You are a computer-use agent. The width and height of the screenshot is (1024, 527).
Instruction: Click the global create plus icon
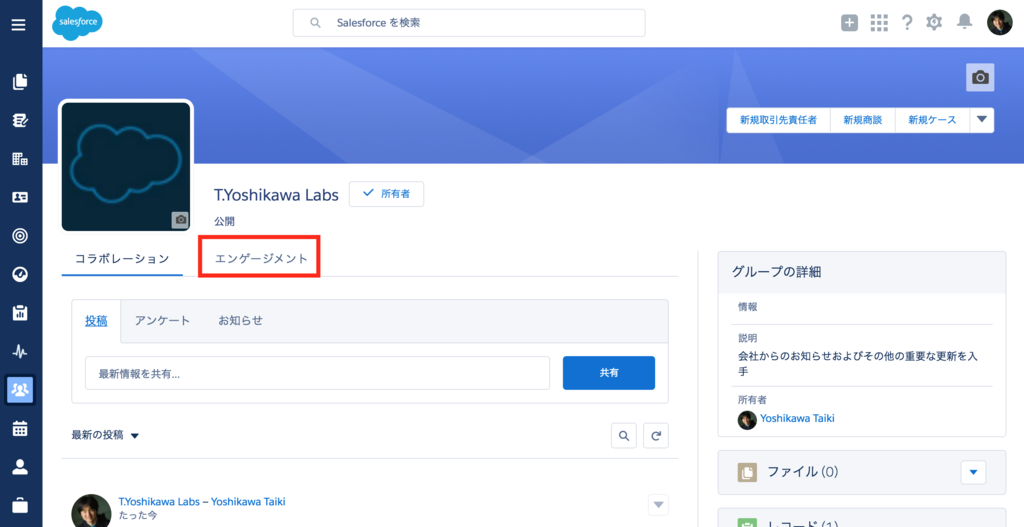849,23
